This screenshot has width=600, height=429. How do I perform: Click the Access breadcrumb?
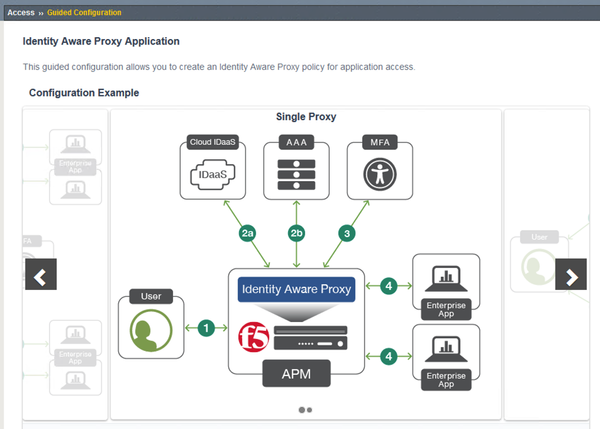tap(21, 13)
